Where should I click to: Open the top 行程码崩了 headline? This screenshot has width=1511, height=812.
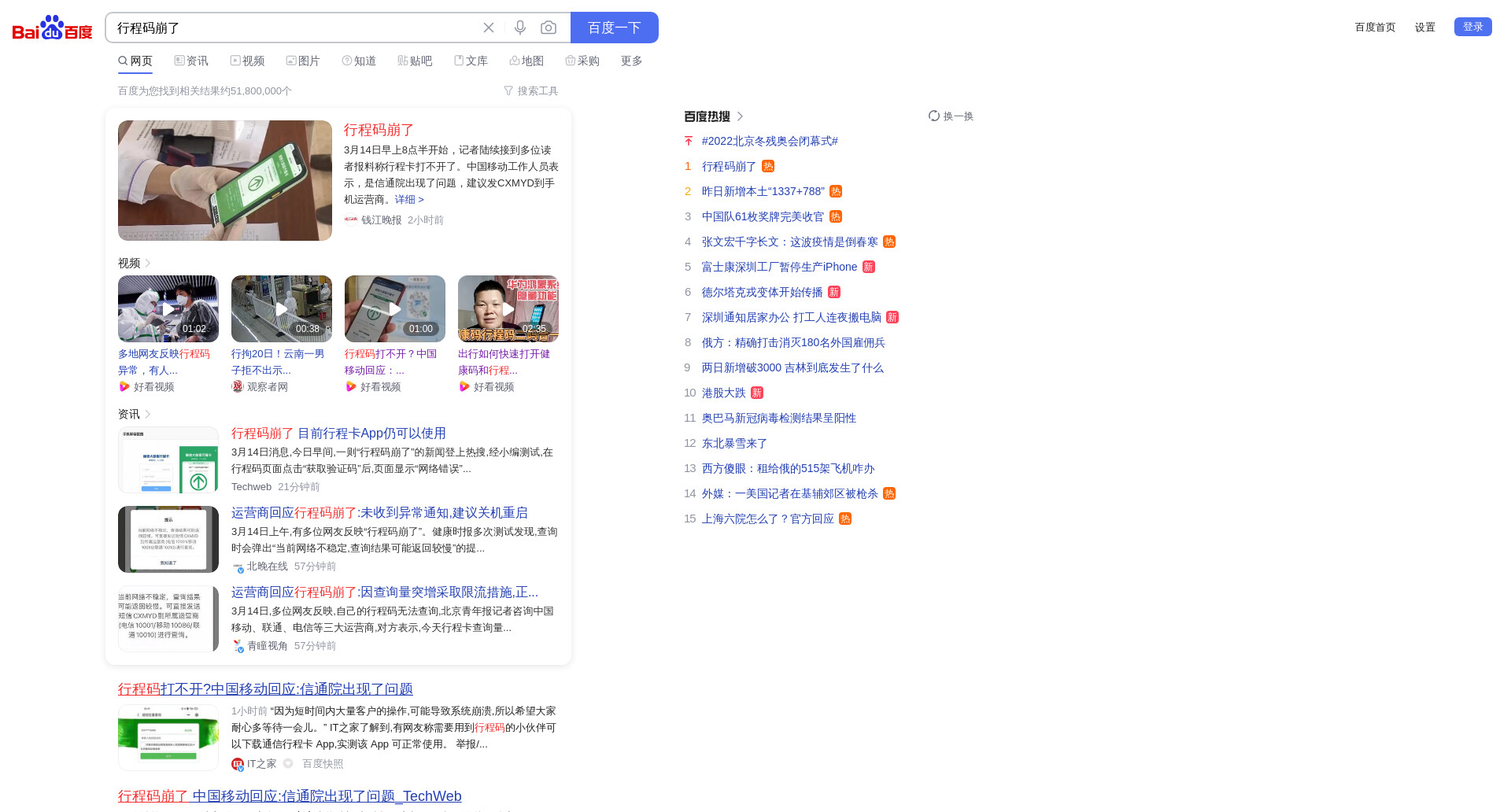pos(379,130)
